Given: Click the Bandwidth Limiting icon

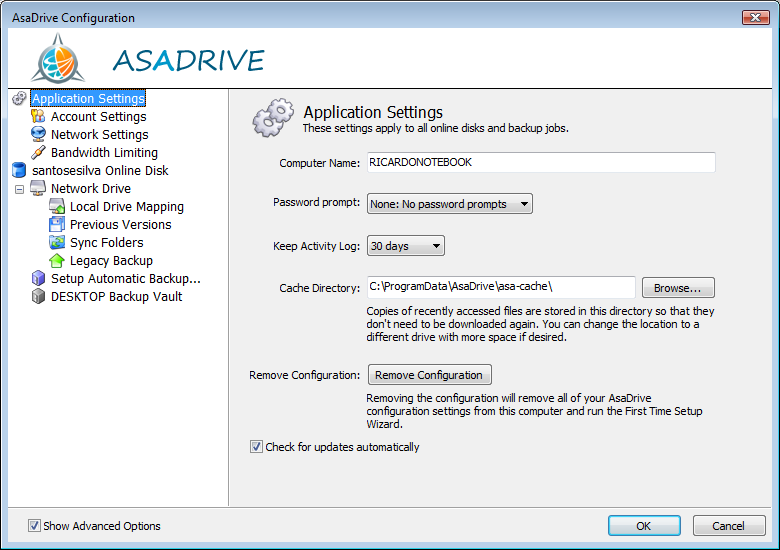Looking at the screenshot, I should (38, 152).
